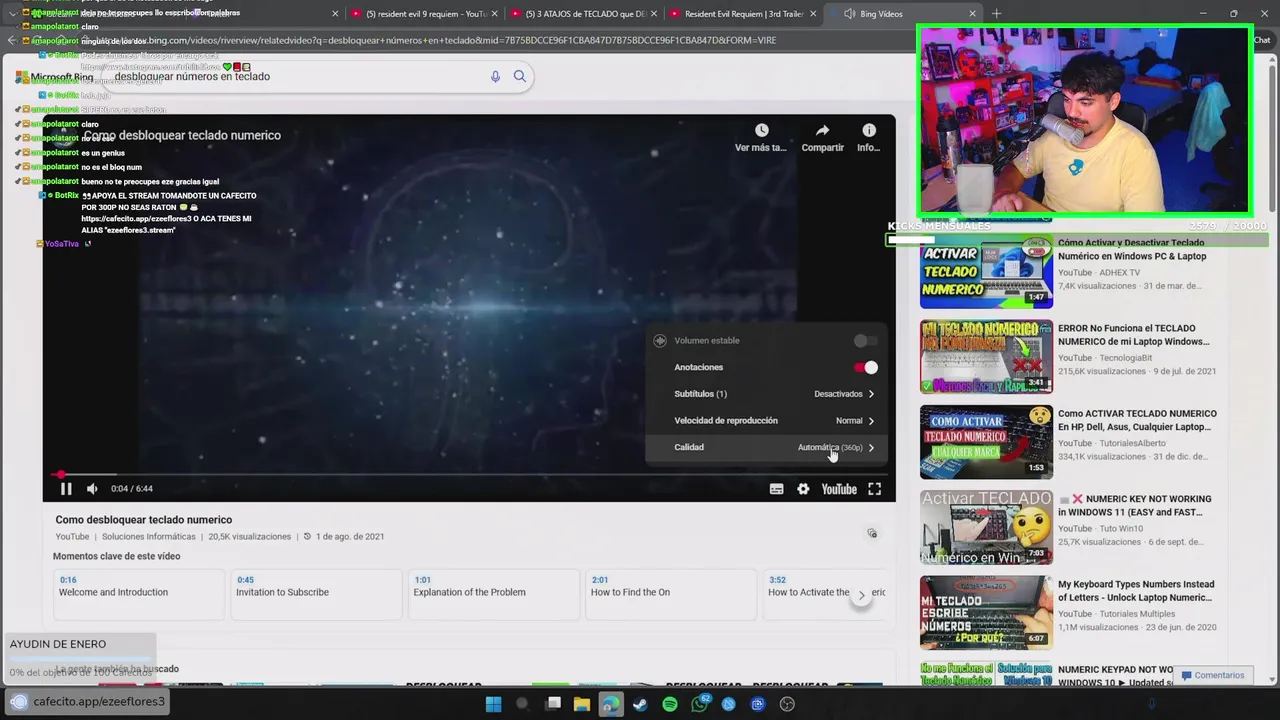Close the 3 ATAJOS de TECLADO tab

point(654,14)
